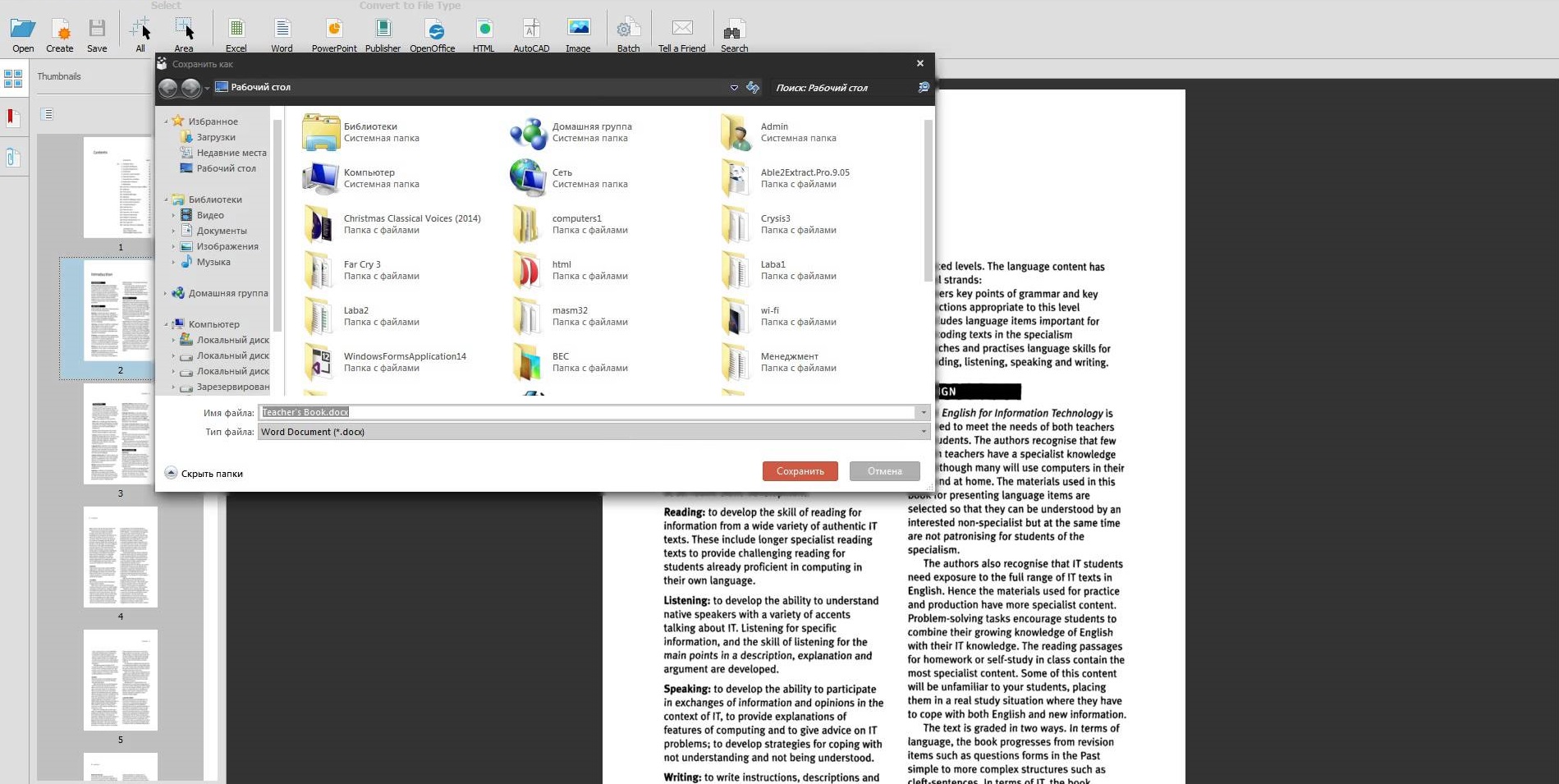
Task: Go forward in the save dialog
Action: coord(190,88)
